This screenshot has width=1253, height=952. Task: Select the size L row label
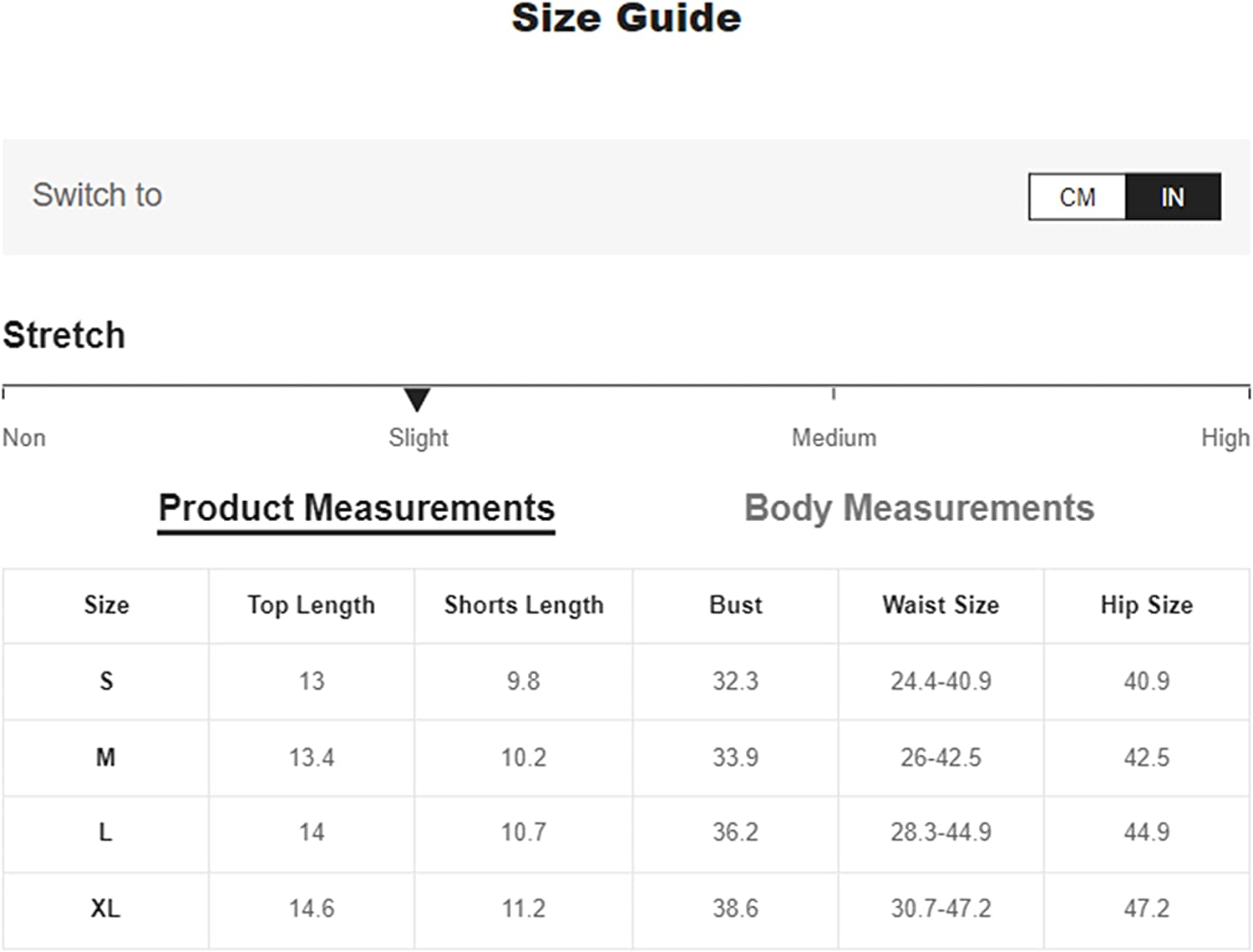pos(105,832)
